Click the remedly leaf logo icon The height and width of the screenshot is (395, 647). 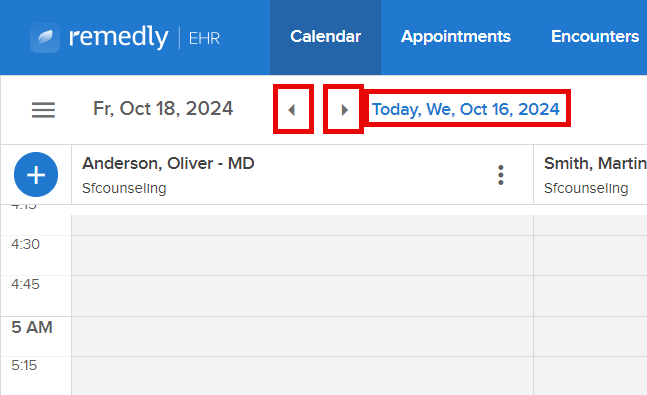coord(45,38)
